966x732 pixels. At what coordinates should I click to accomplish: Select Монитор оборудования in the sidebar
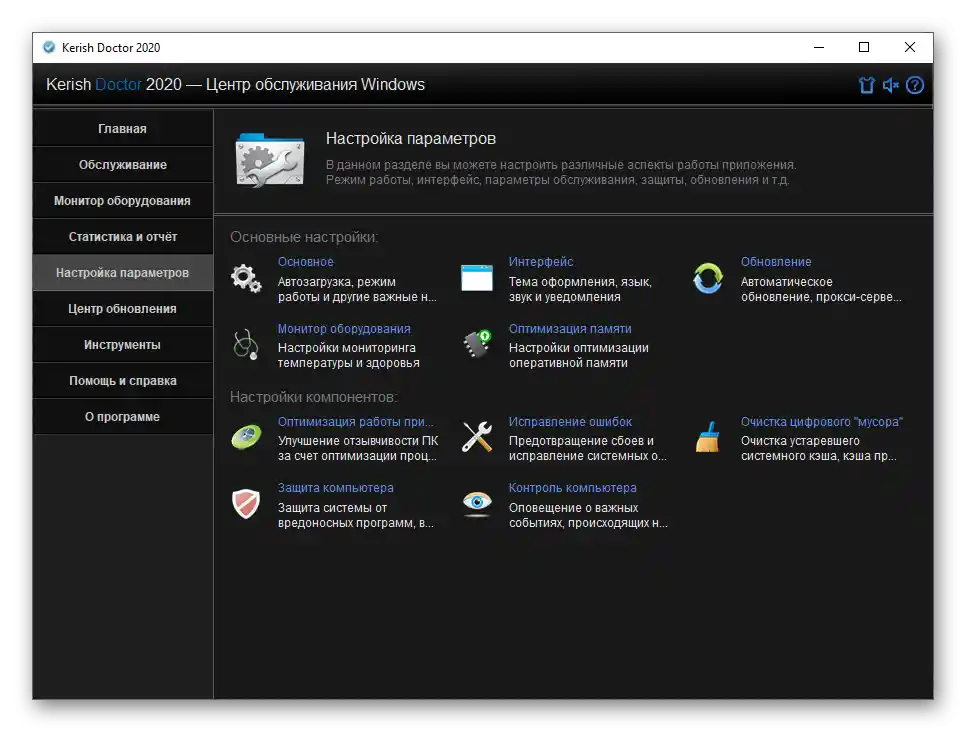(123, 200)
